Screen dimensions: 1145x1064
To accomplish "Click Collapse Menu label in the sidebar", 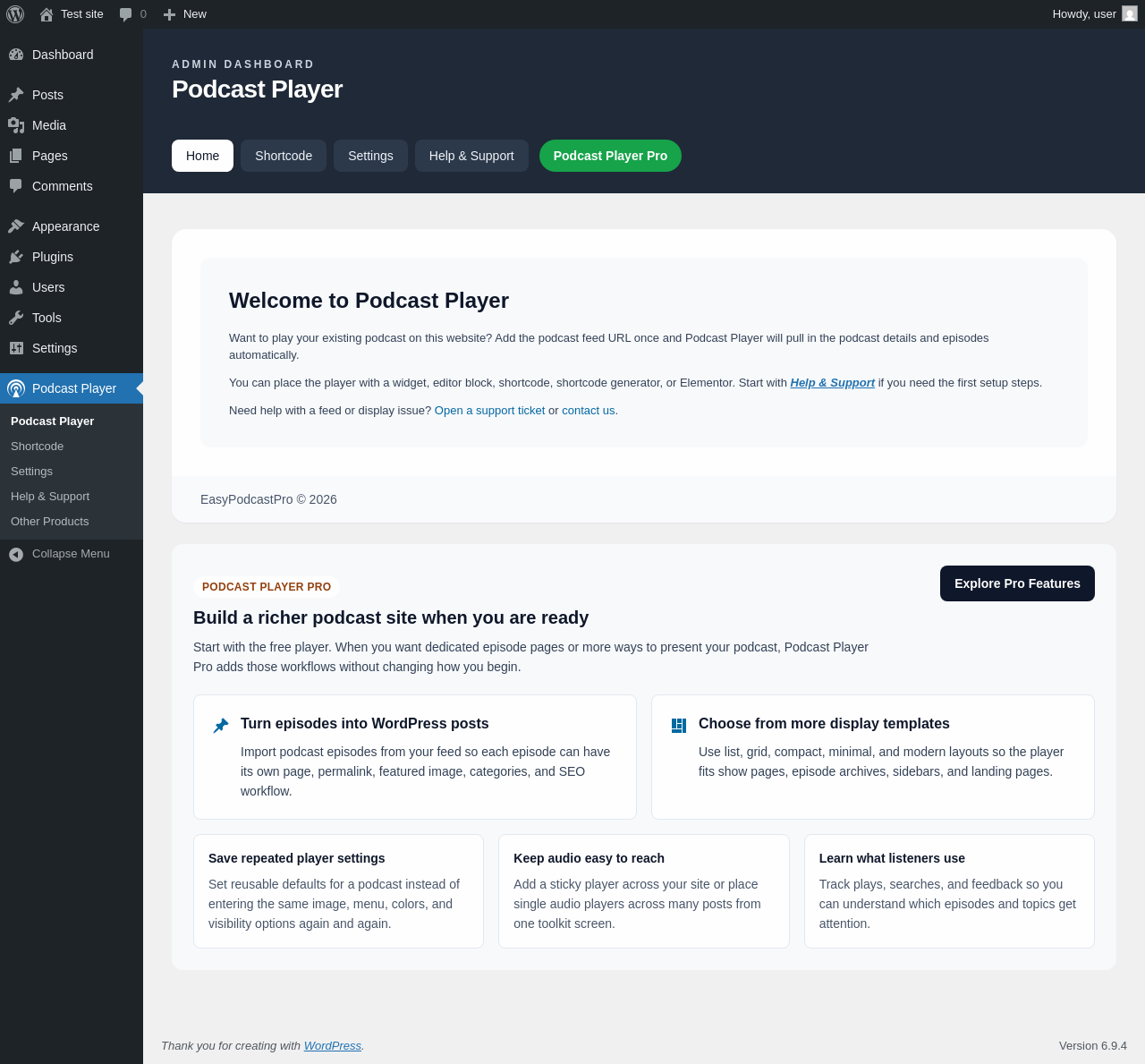I will click(71, 554).
